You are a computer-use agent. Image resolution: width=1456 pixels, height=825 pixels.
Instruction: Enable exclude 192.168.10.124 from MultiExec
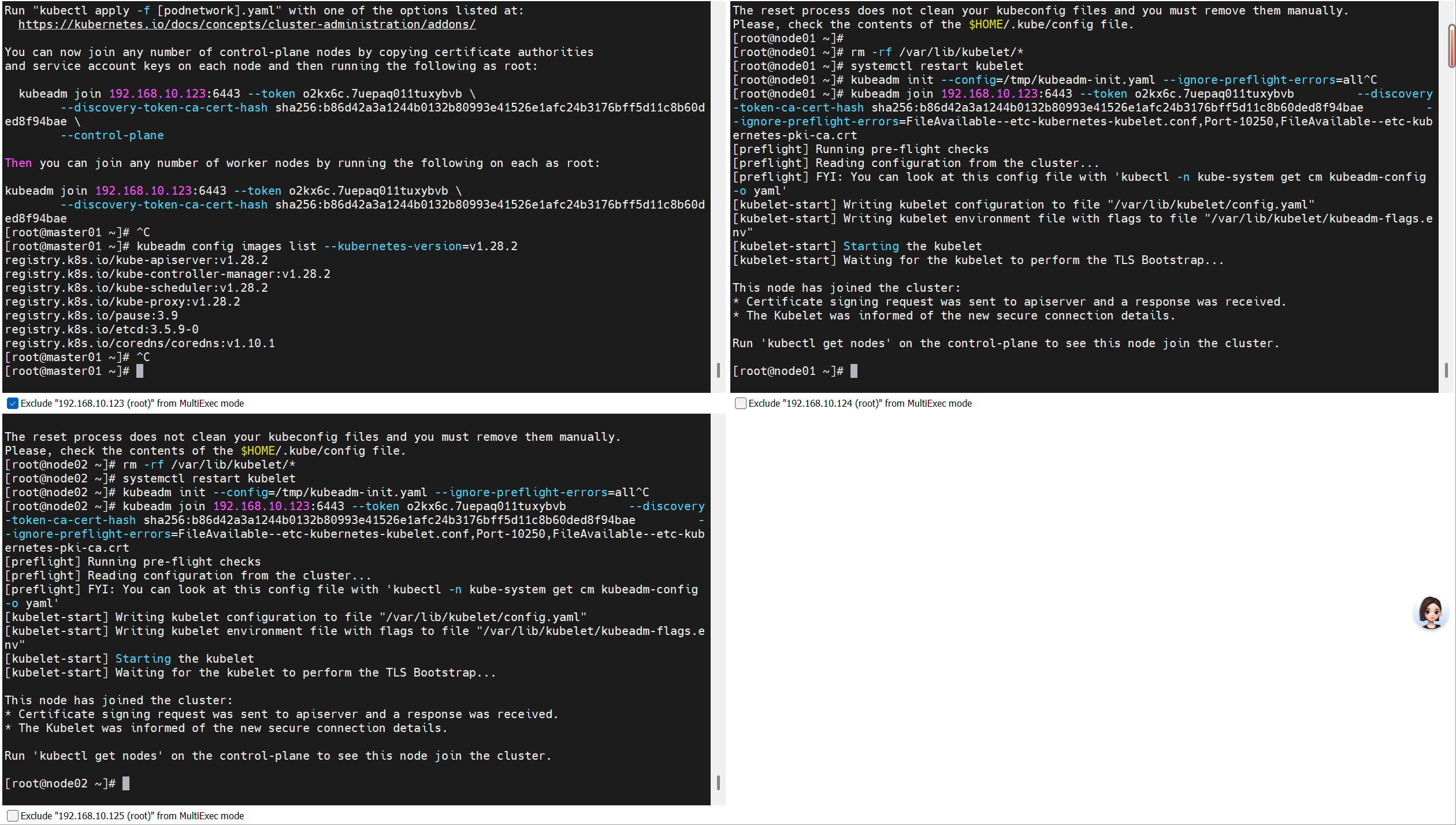click(740, 403)
